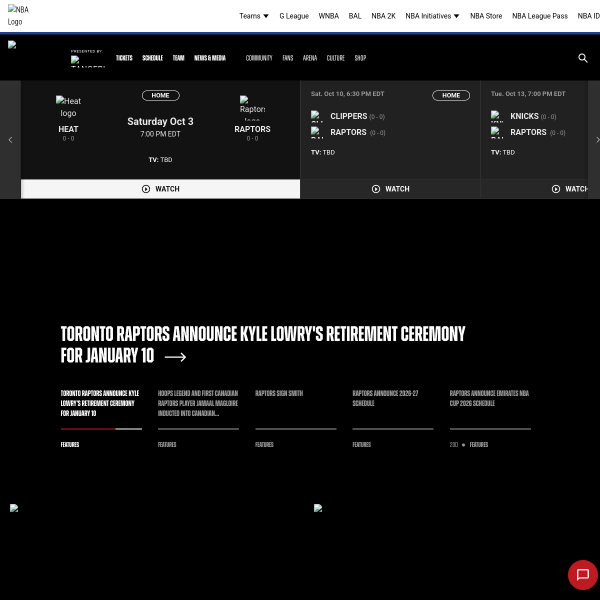Select Emirates NBA Cup 2026 Schedule tab
Image resolution: width=600 pixels, height=600 pixels.
tap(489, 398)
